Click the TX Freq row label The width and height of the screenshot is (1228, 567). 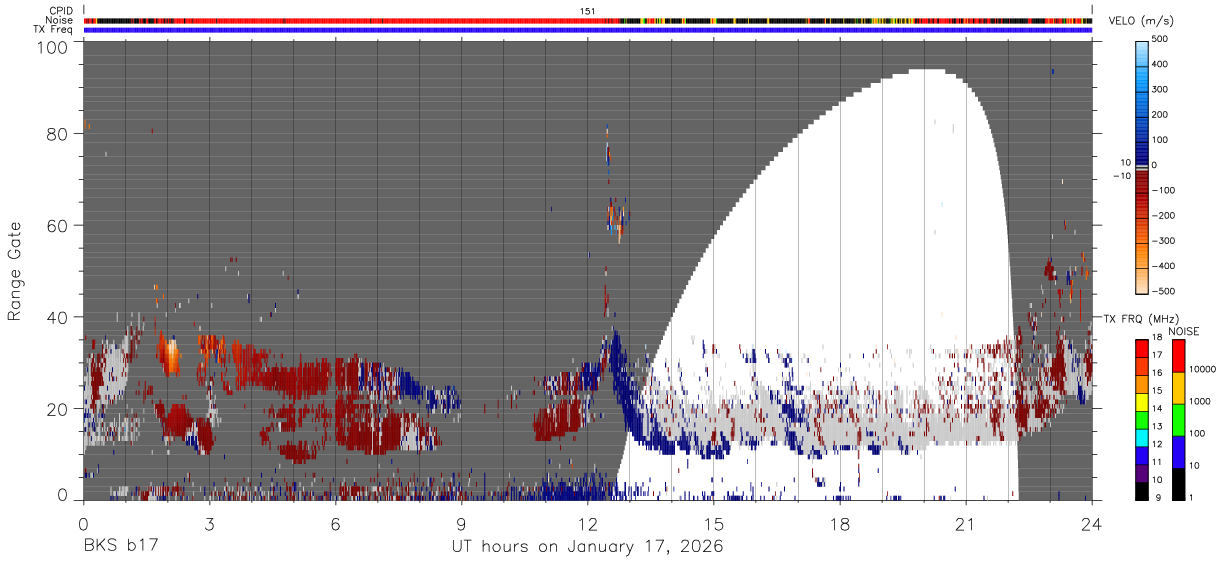click(x=53, y=29)
